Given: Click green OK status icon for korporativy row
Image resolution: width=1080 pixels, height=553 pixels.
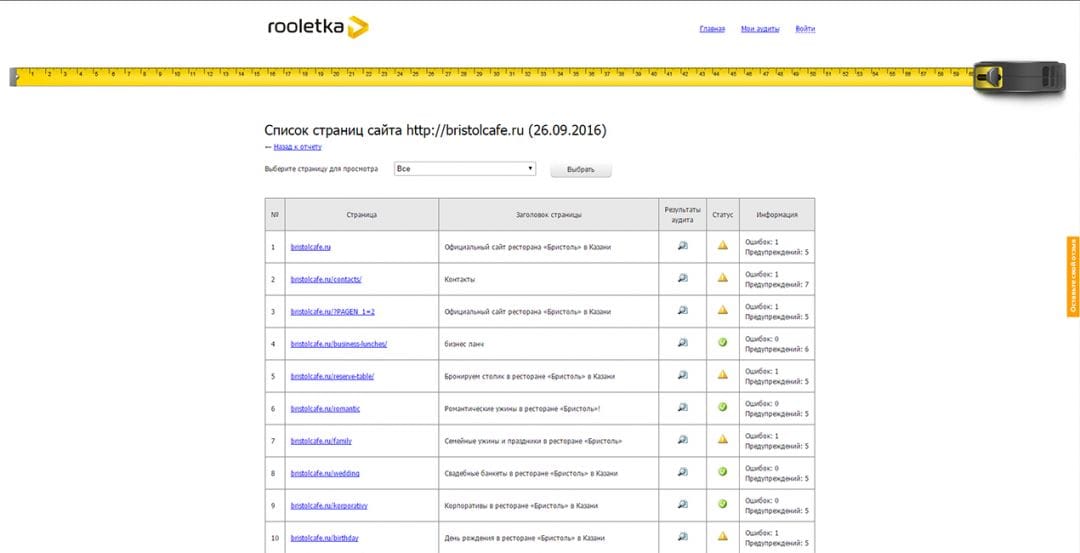Looking at the screenshot, I should click(x=723, y=504).
